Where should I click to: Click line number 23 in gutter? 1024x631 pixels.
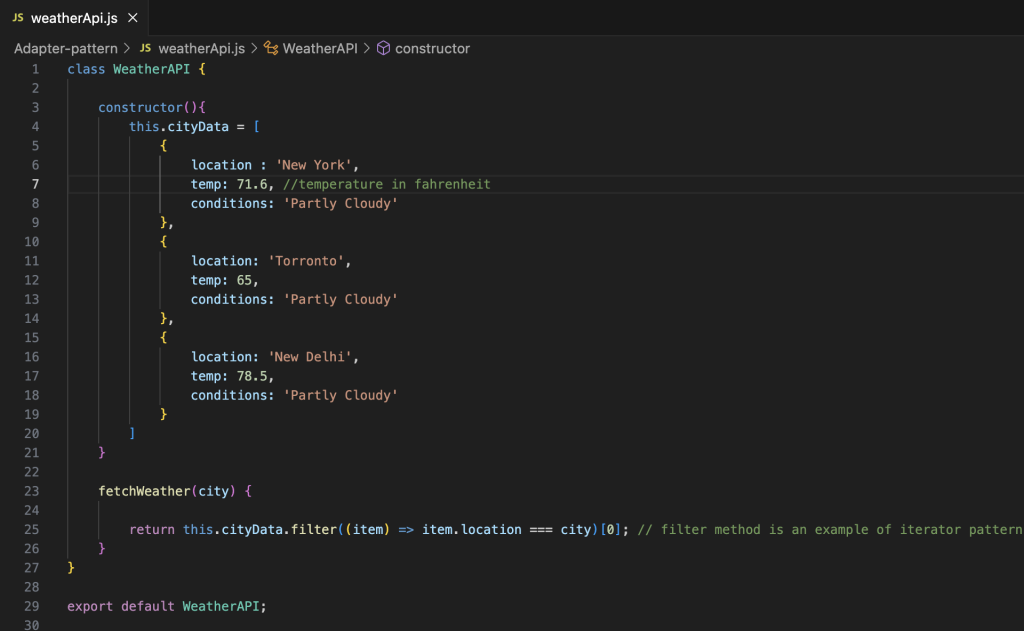(x=32, y=491)
